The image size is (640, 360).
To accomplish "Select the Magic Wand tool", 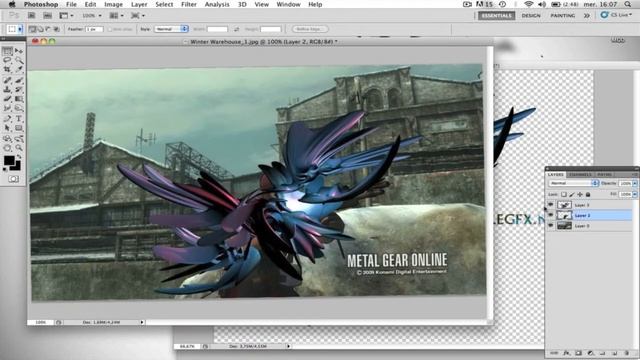I will tap(19, 60).
